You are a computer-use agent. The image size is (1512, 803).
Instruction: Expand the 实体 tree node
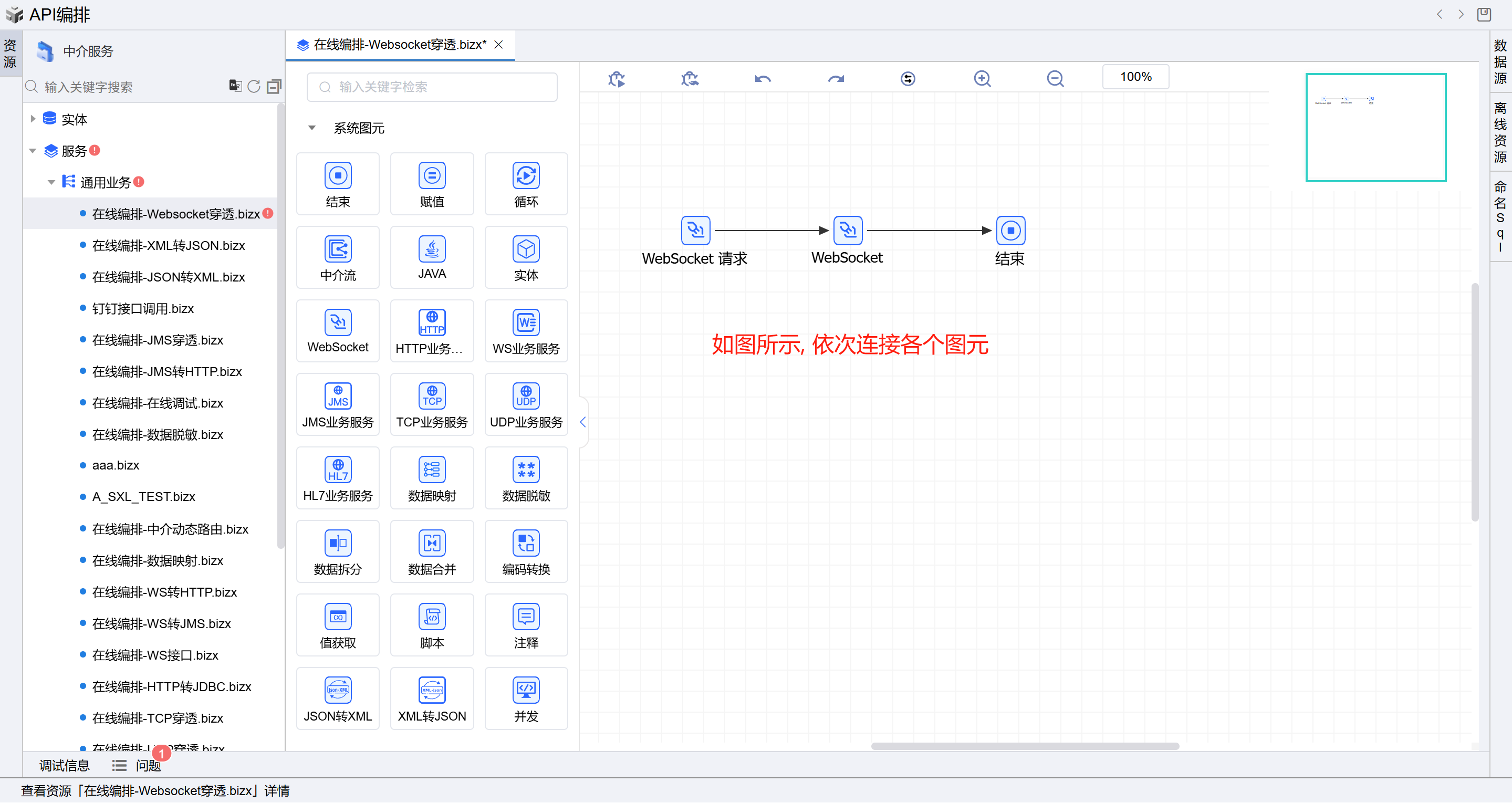pos(33,119)
